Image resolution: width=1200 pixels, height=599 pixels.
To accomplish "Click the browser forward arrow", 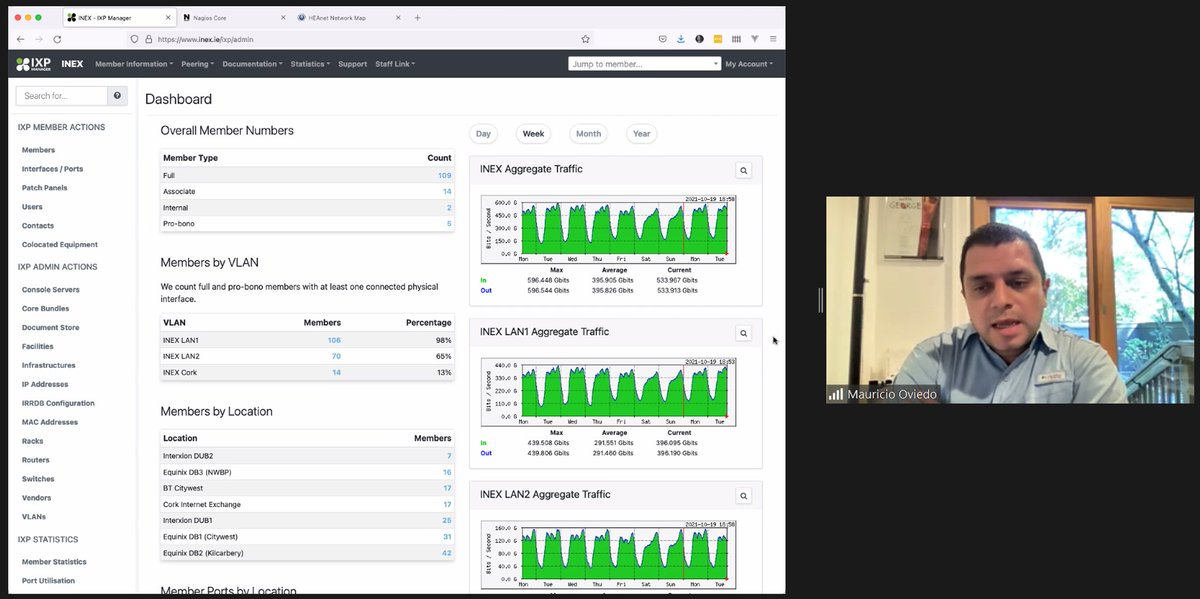I will point(38,39).
